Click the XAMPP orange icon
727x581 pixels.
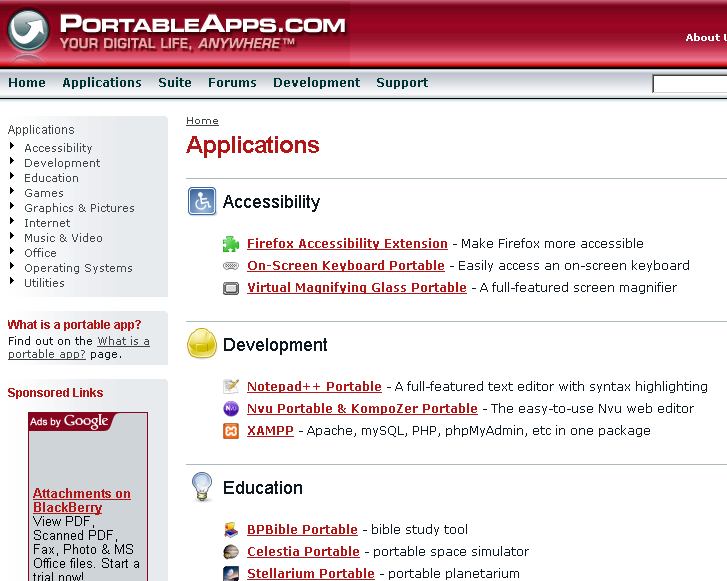point(231,431)
